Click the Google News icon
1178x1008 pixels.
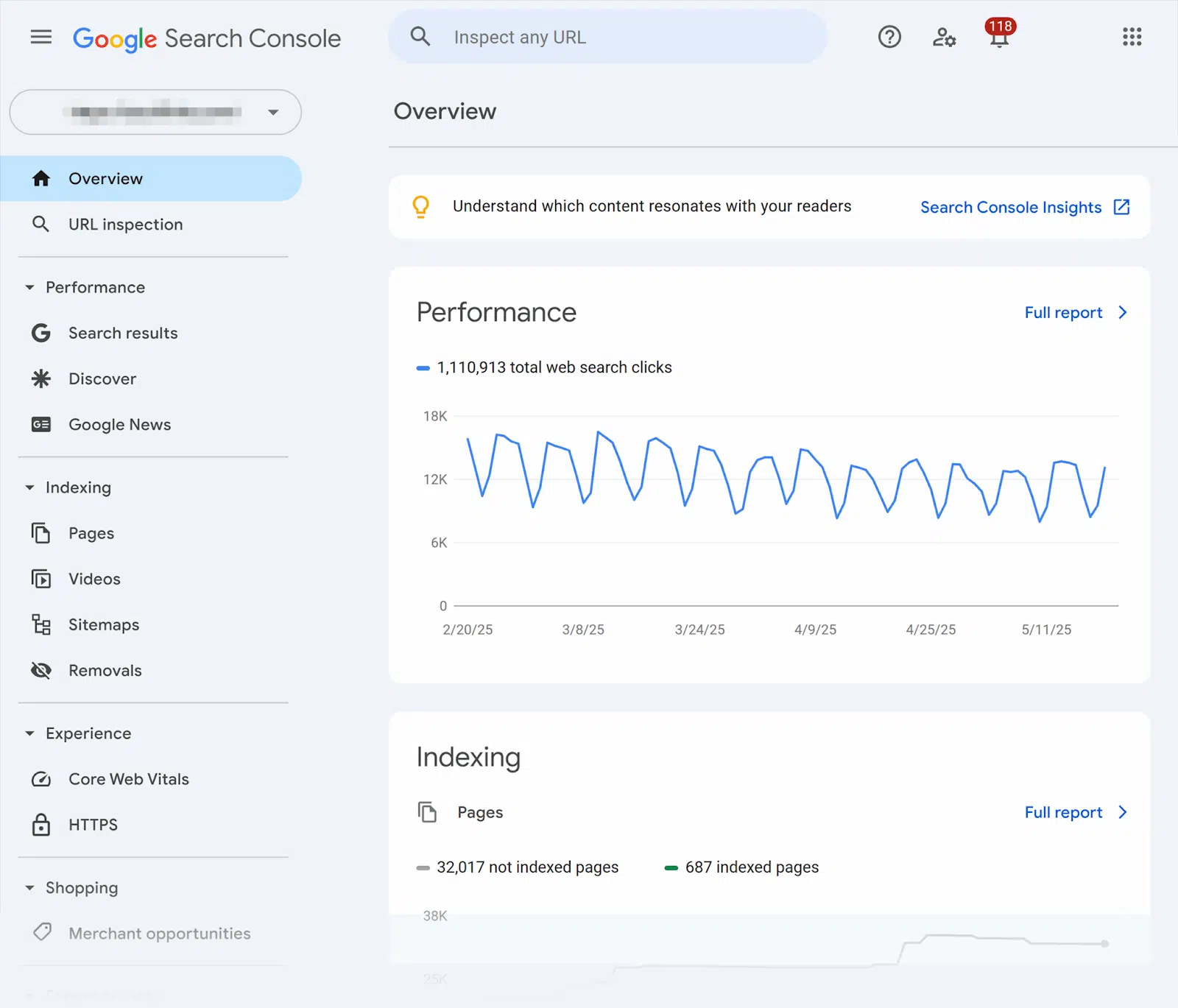41,424
